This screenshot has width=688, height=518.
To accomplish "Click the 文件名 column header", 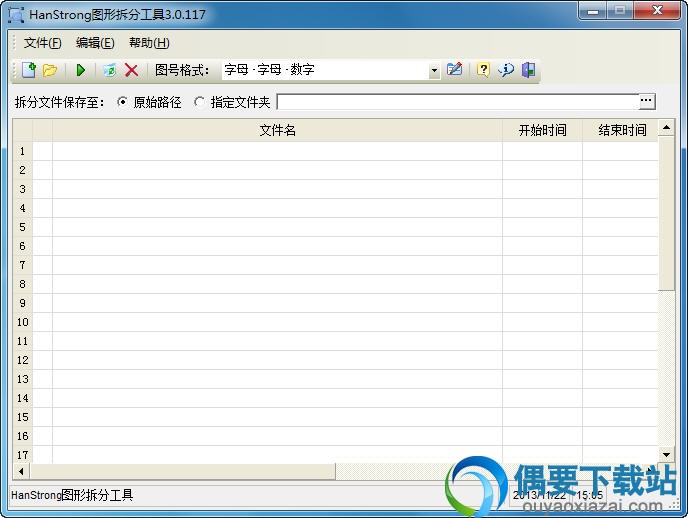I will (x=277, y=130).
